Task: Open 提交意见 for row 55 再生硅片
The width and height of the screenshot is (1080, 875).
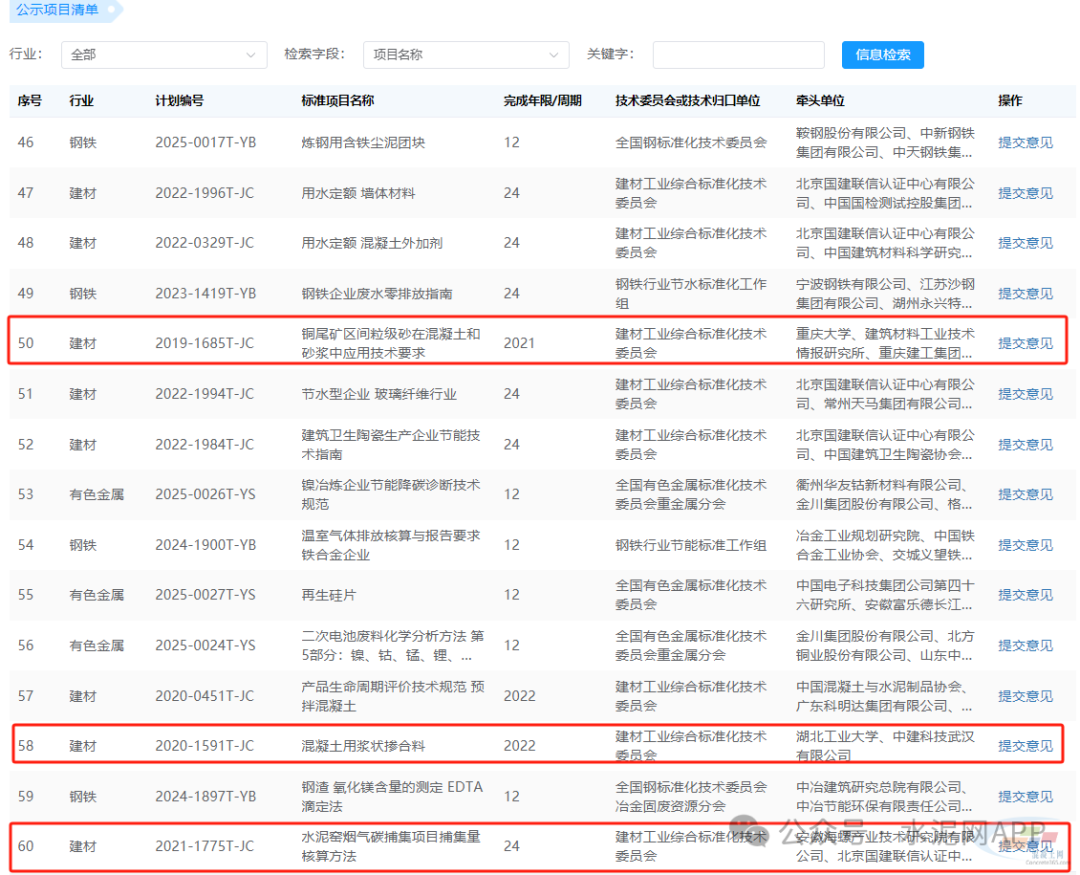Action: 1025,595
